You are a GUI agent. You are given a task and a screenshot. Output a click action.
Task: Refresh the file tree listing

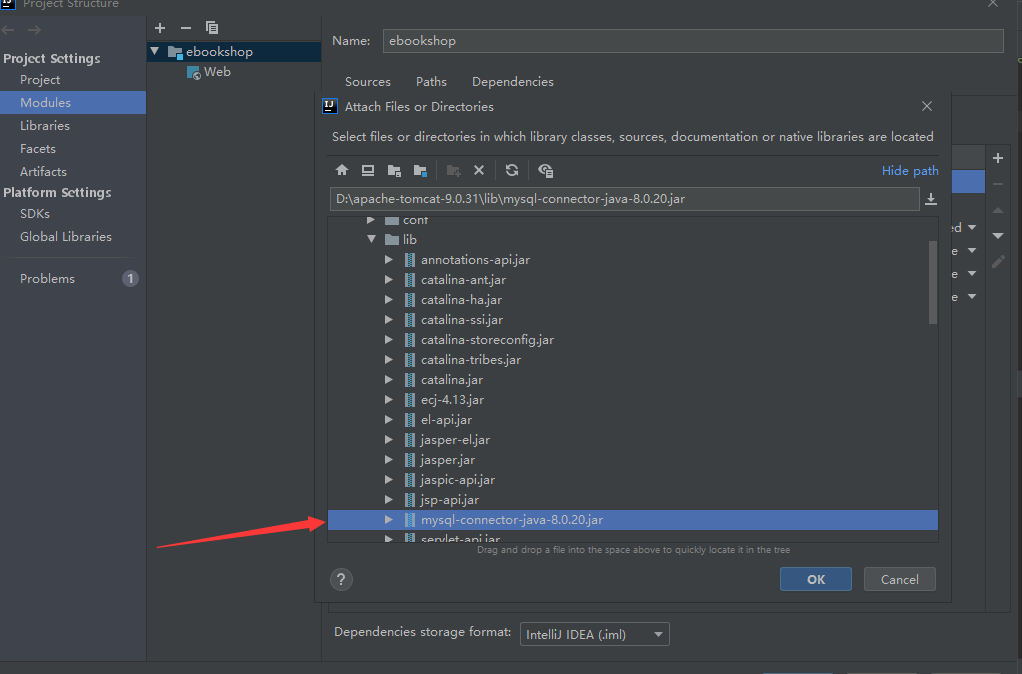(512, 170)
